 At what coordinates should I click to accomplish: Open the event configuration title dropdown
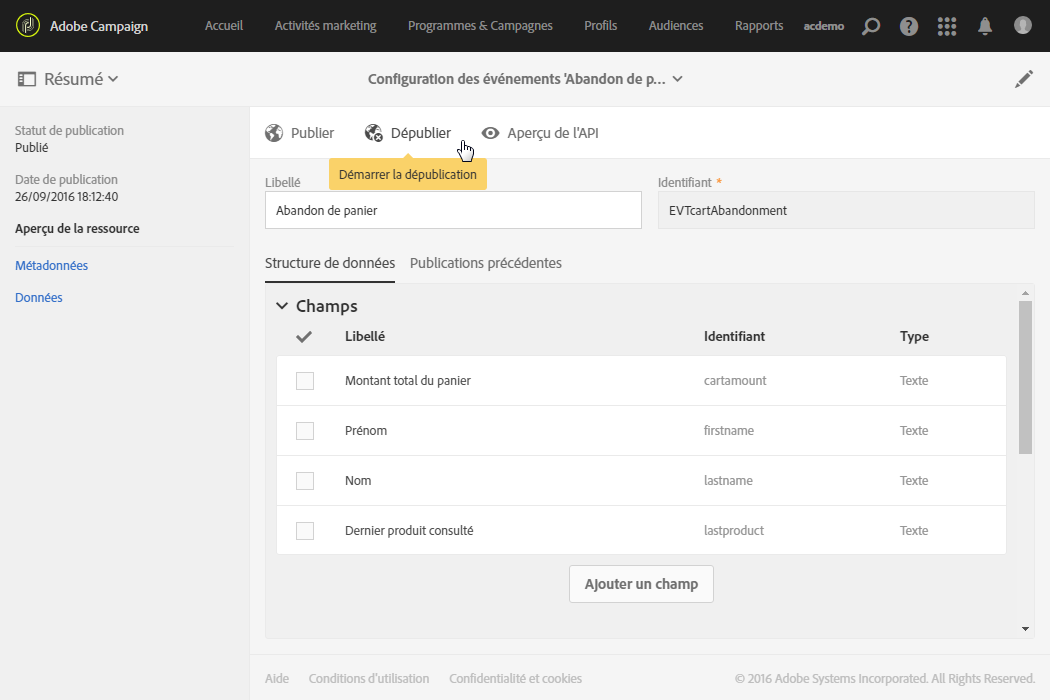click(678, 79)
